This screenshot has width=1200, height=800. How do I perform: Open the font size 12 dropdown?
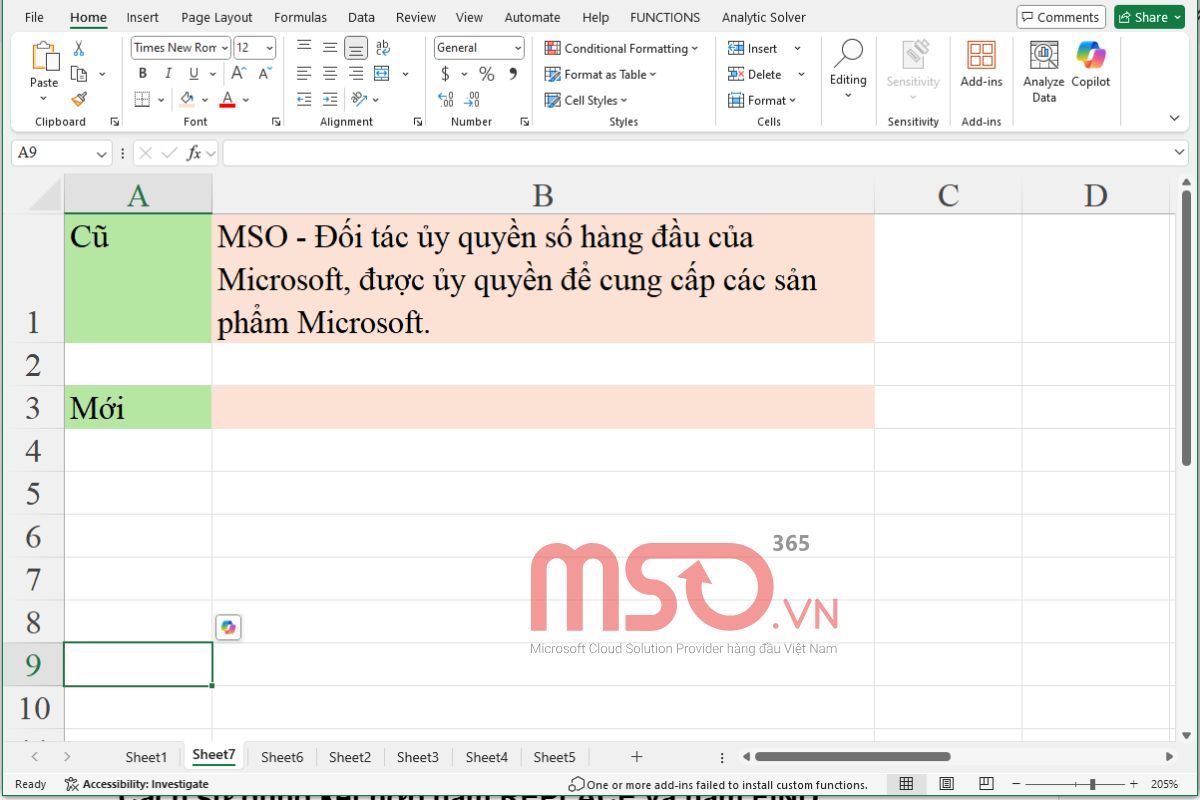(x=270, y=48)
